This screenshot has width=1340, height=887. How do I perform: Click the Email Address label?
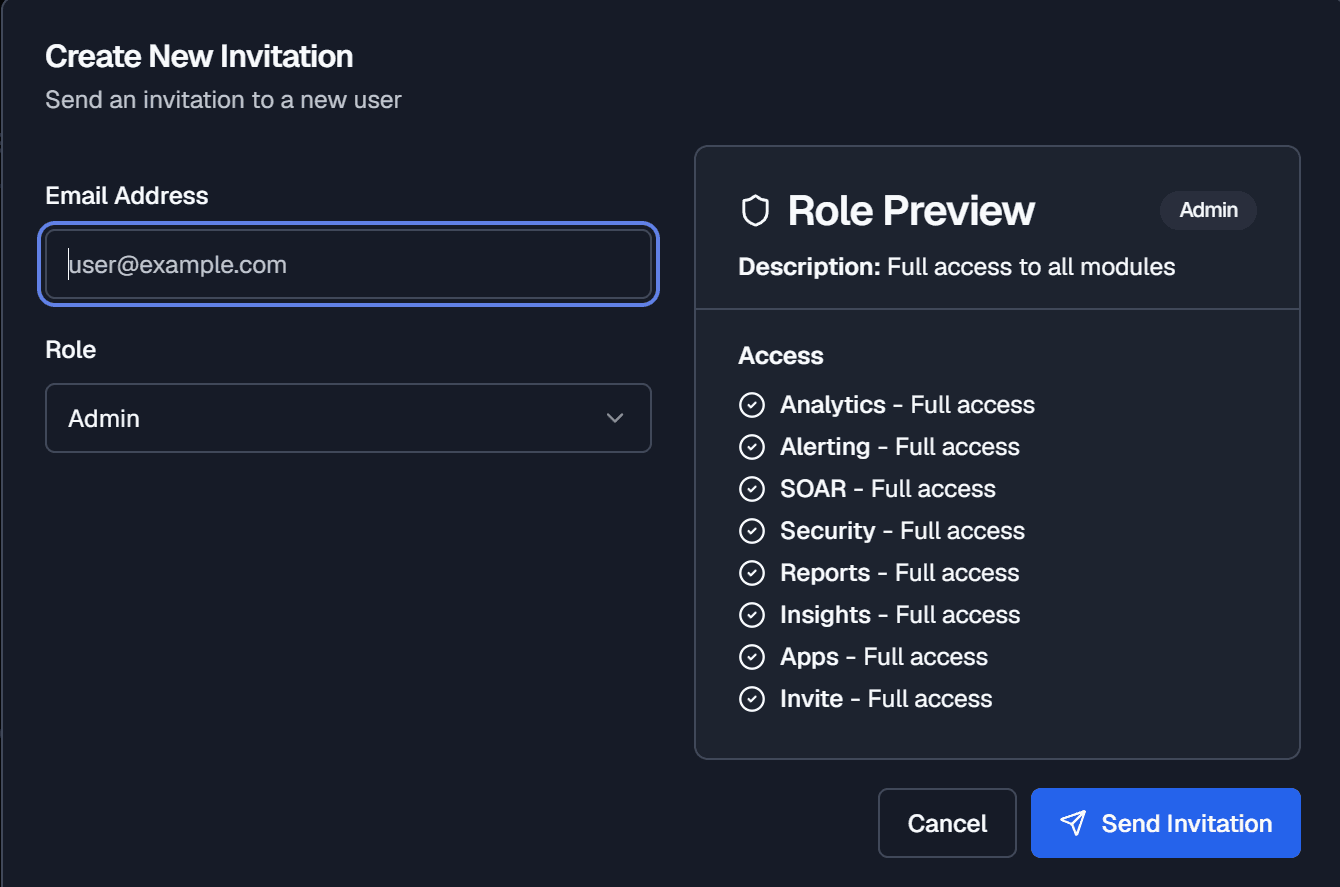click(x=127, y=195)
